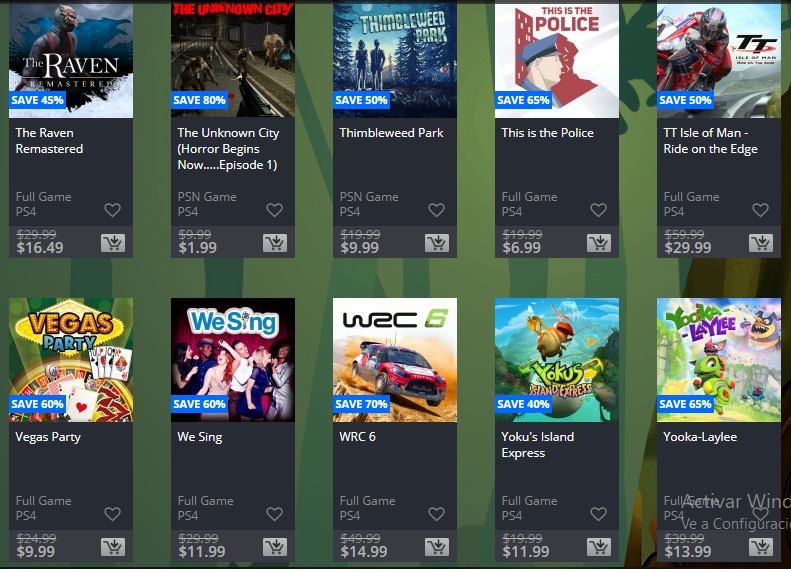Add TT Isle of Man to cart

pos(761,243)
